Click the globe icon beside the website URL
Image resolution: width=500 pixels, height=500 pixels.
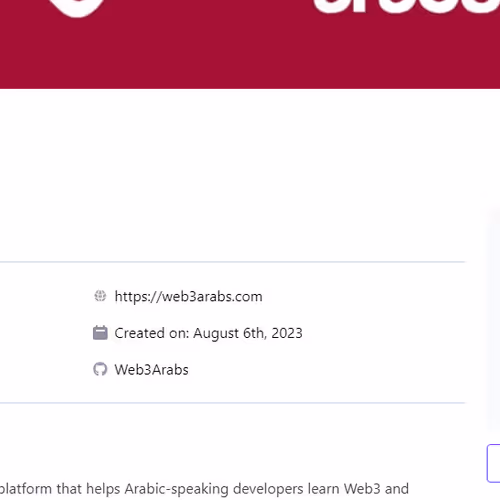coord(100,296)
